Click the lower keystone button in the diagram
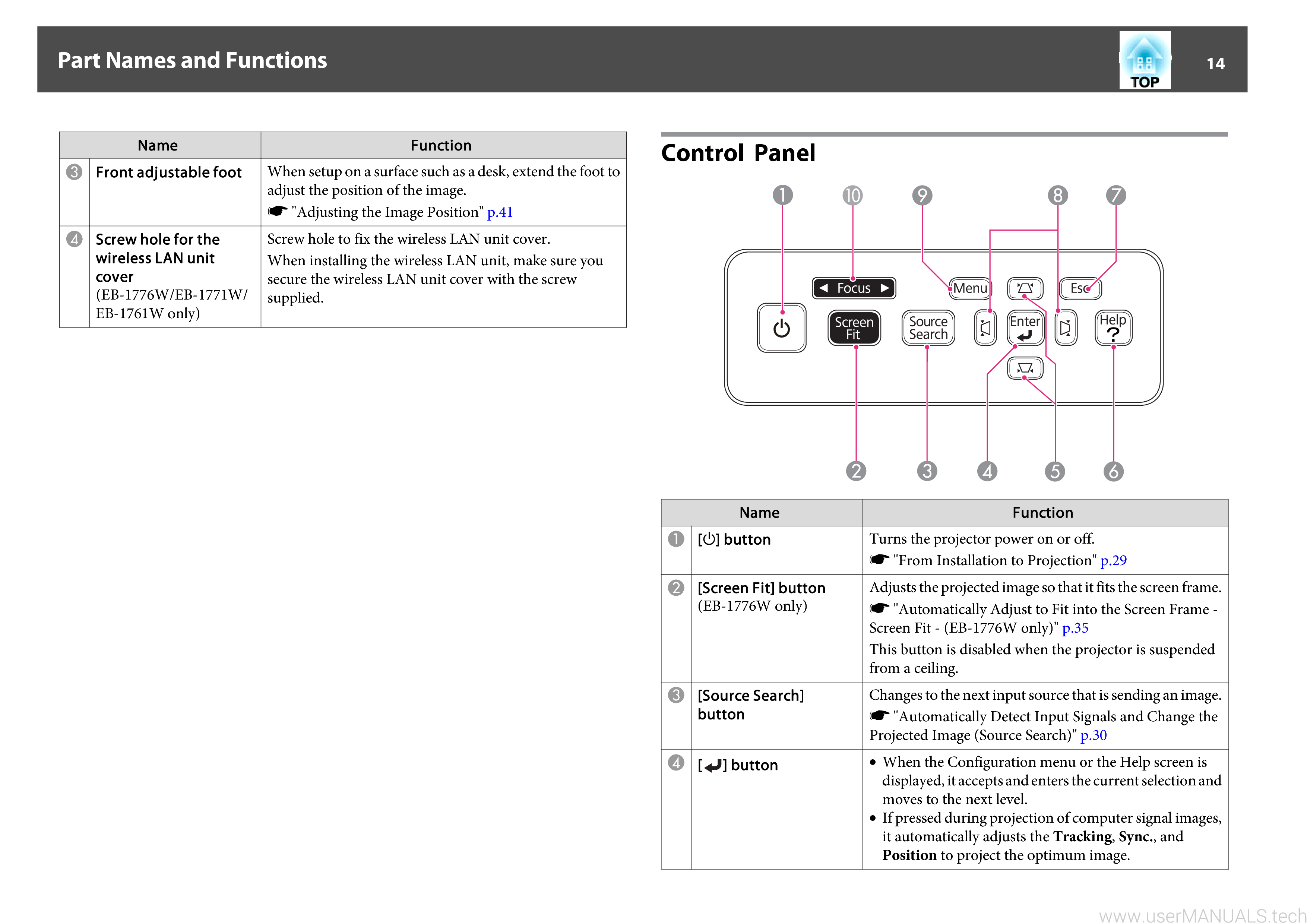Image resolution: width=1307 pixels, height=924 pixels. tap(1025, 368)
